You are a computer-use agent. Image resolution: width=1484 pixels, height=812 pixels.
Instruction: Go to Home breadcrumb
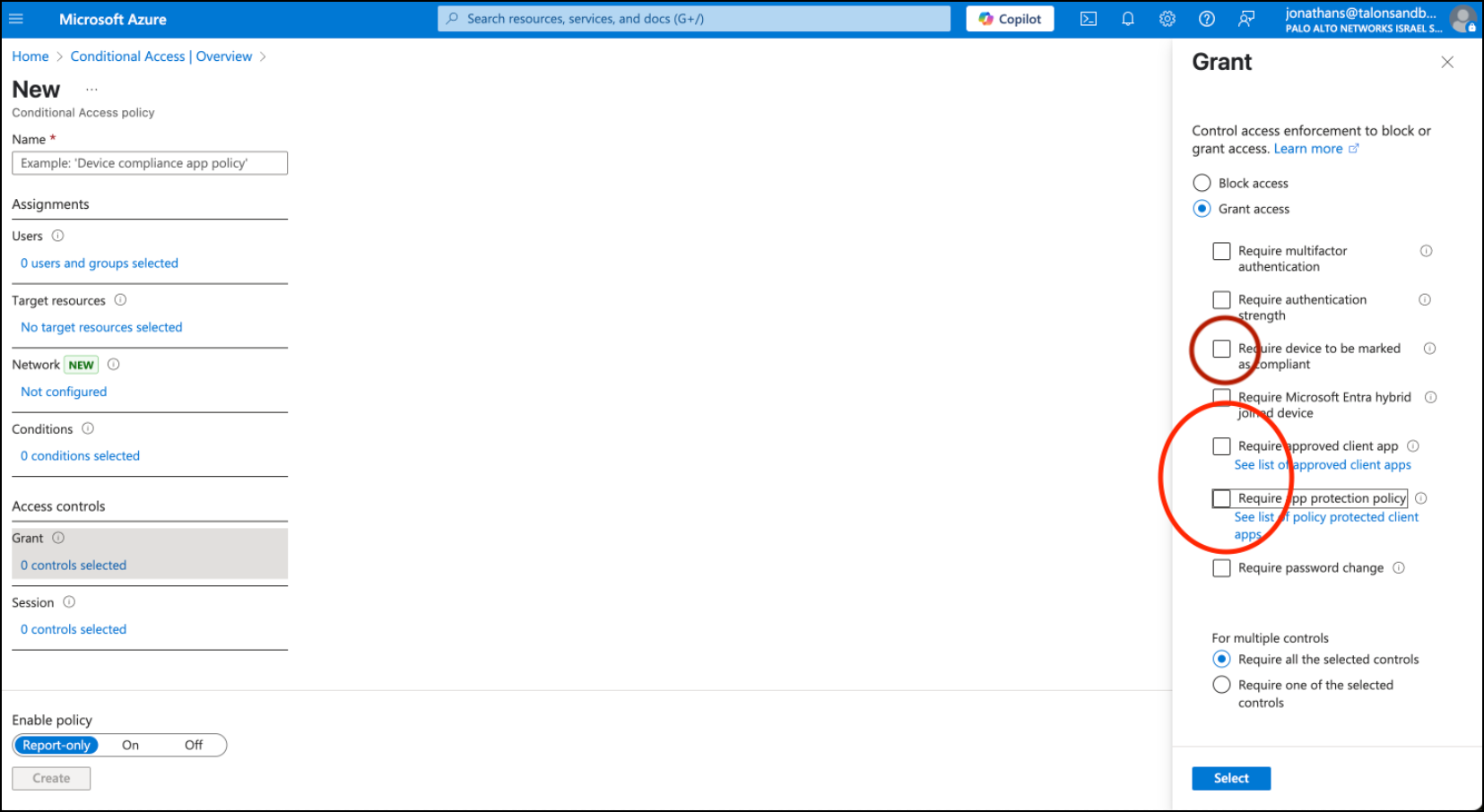pyautogui.click(x=30, y=56)
